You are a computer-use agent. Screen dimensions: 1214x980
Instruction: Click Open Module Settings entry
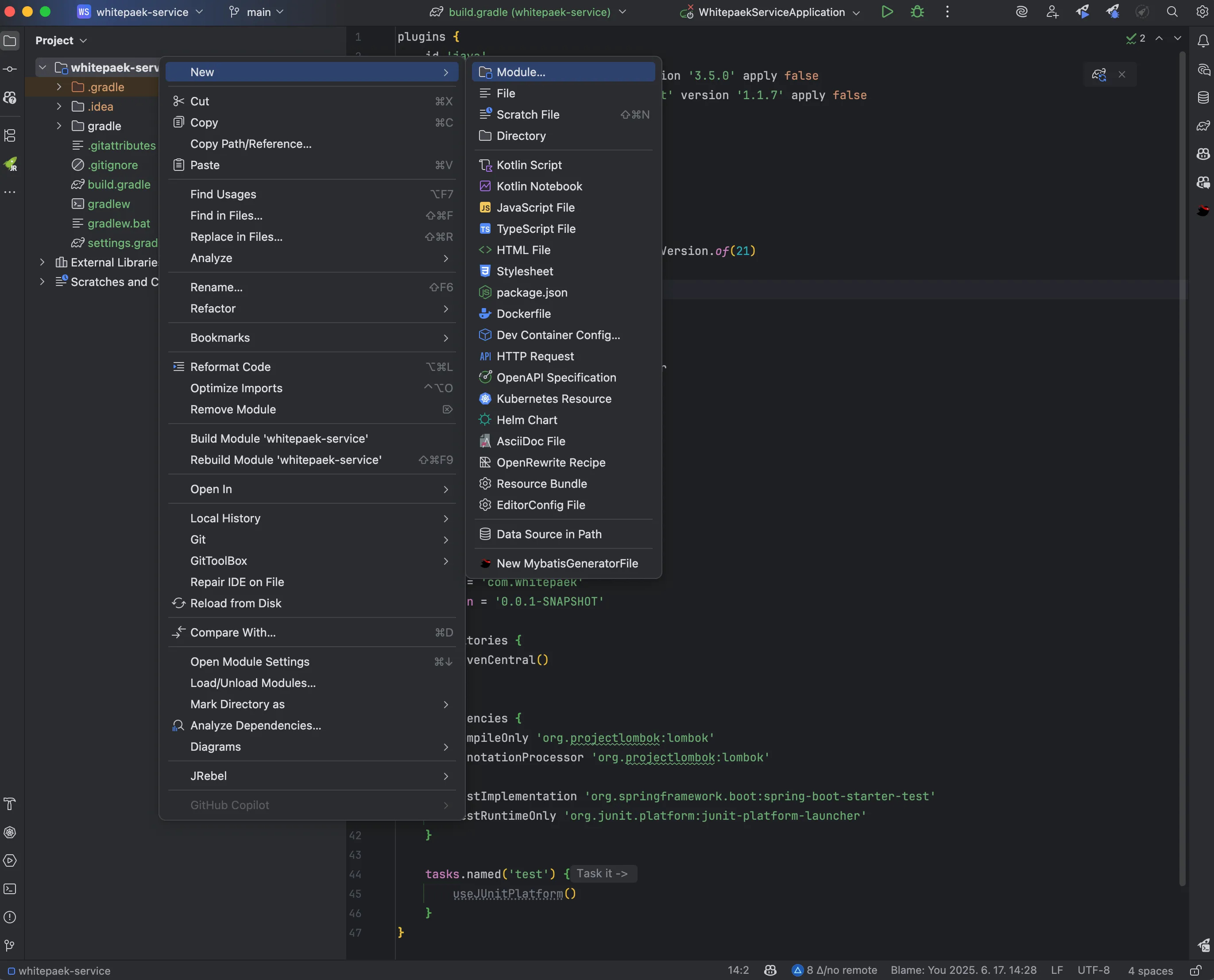point(312,662)
